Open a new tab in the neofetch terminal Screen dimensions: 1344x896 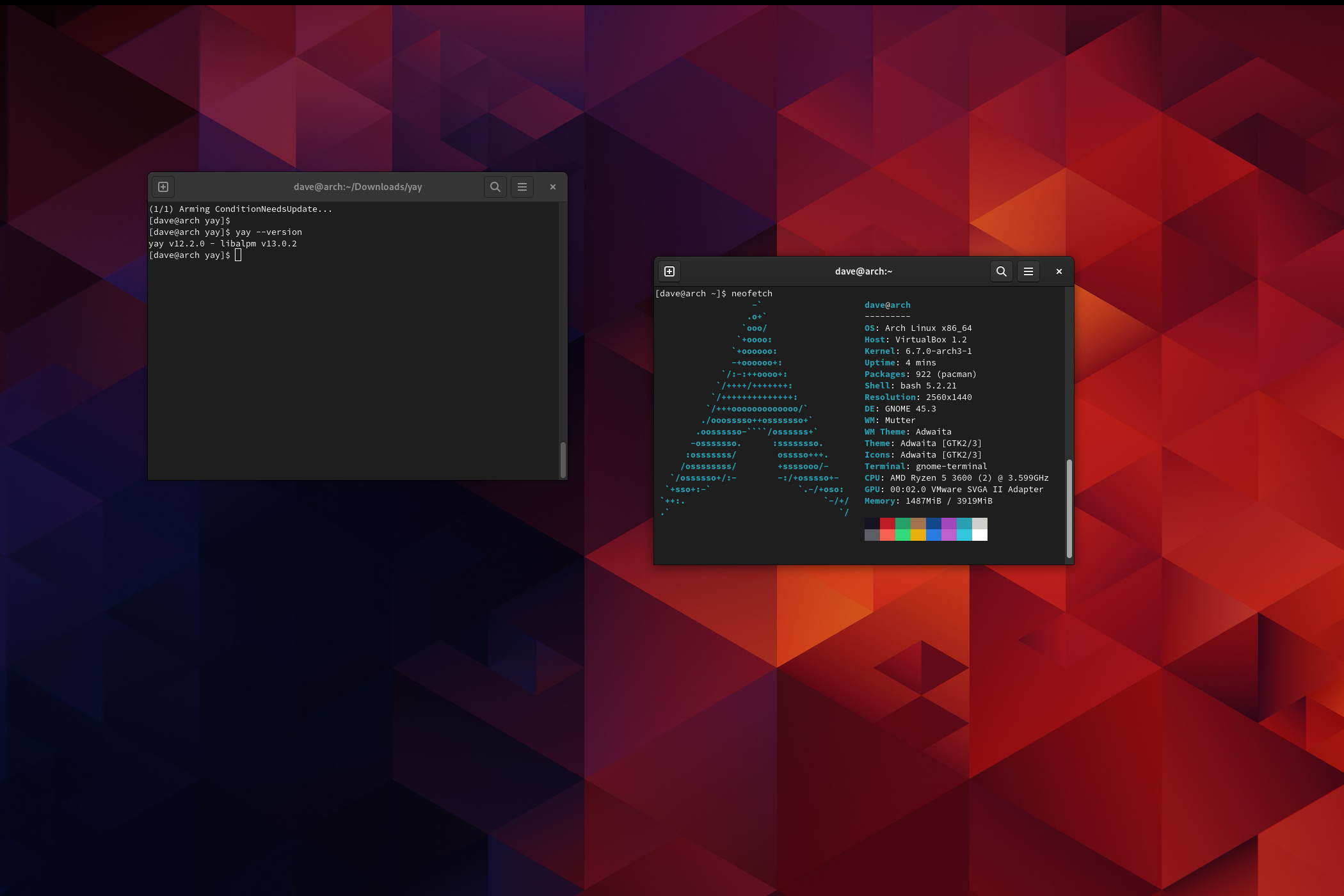[x=669, y=271]
